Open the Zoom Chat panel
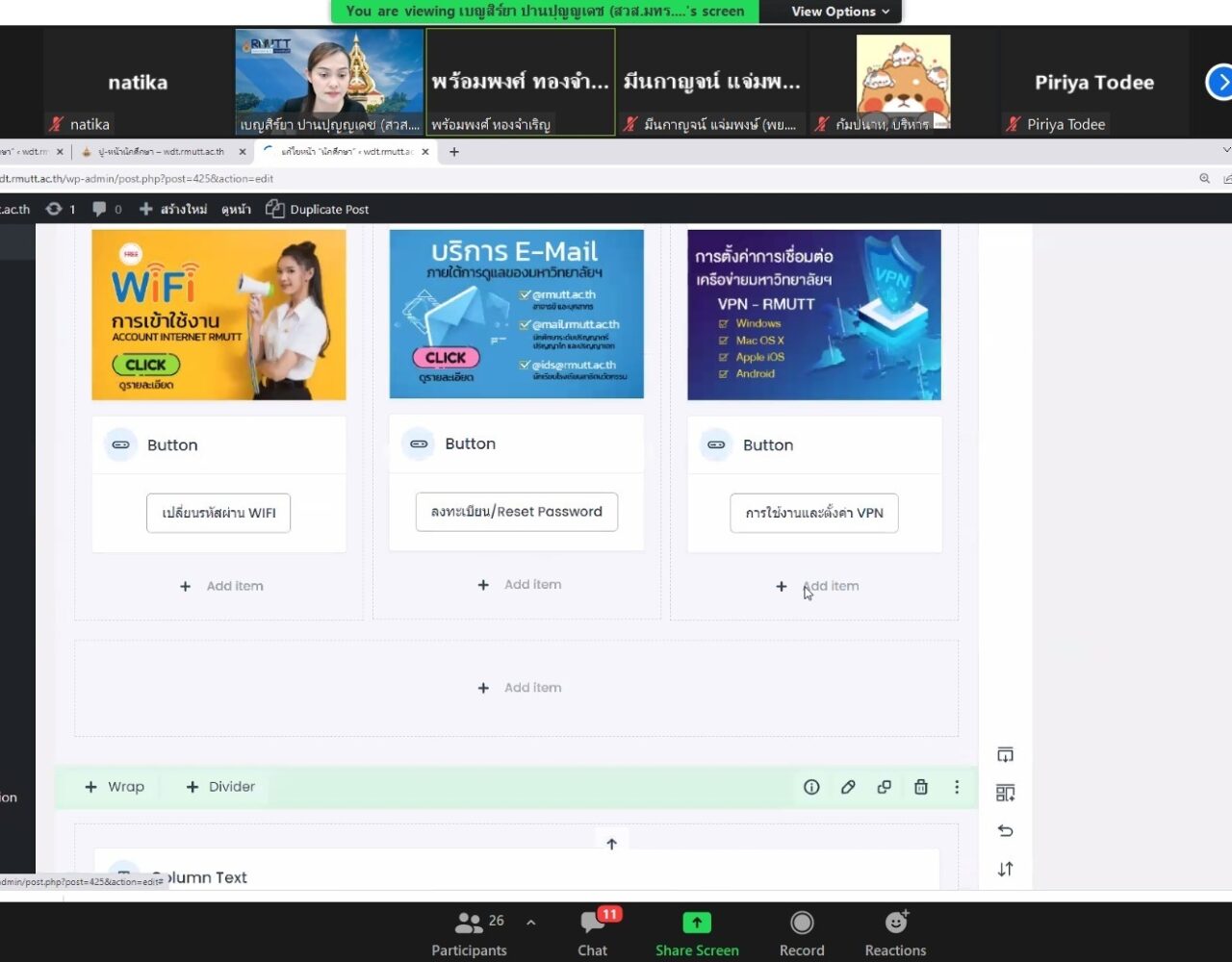This screenshot has width=1232, height=962. click(x=593, y=934)
